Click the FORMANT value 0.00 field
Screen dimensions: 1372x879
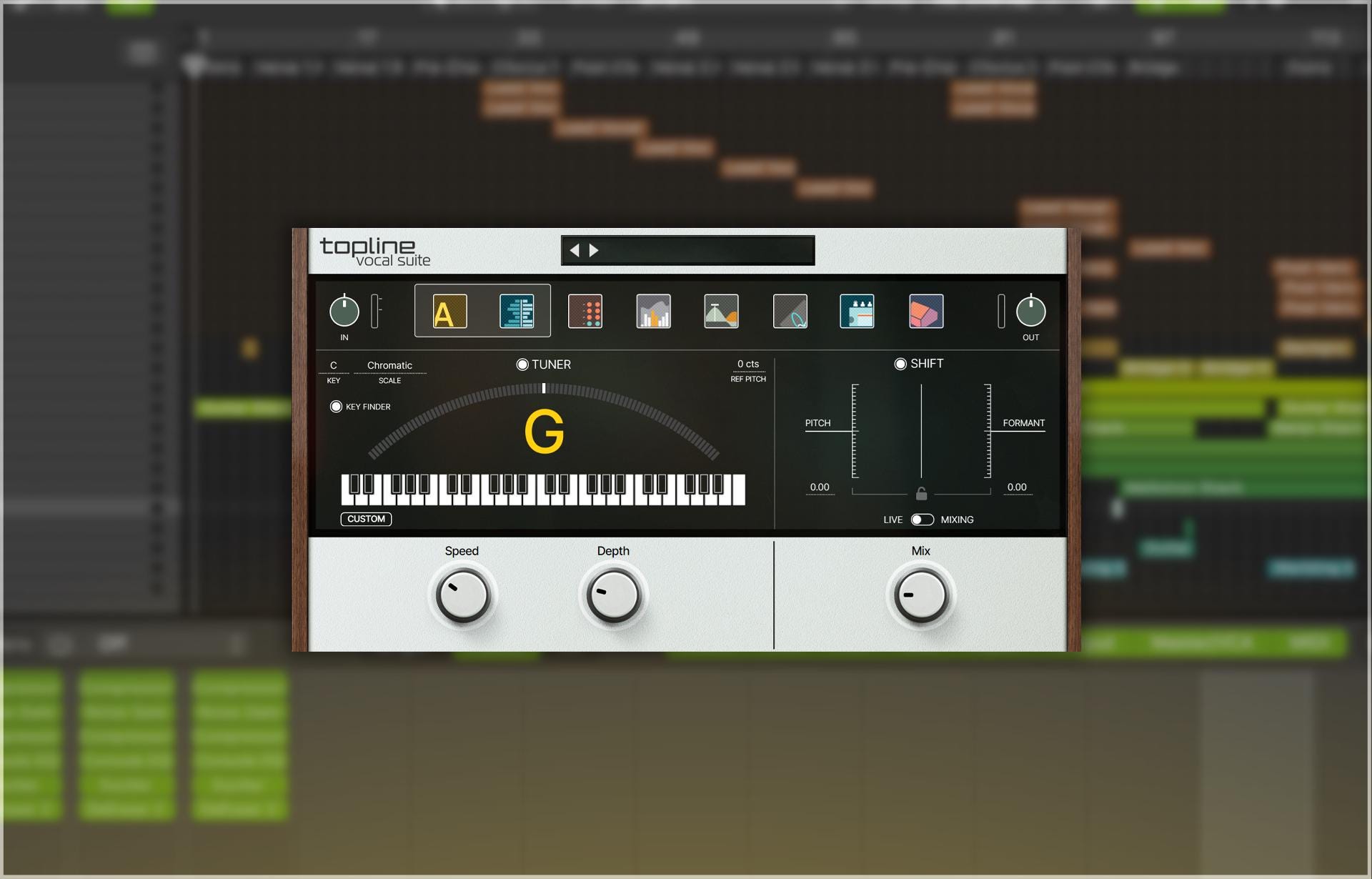[x=1017, y=487]
